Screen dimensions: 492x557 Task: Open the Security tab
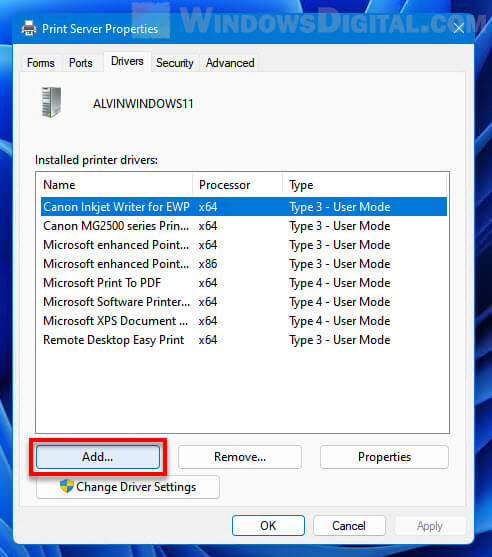[175, 63]
